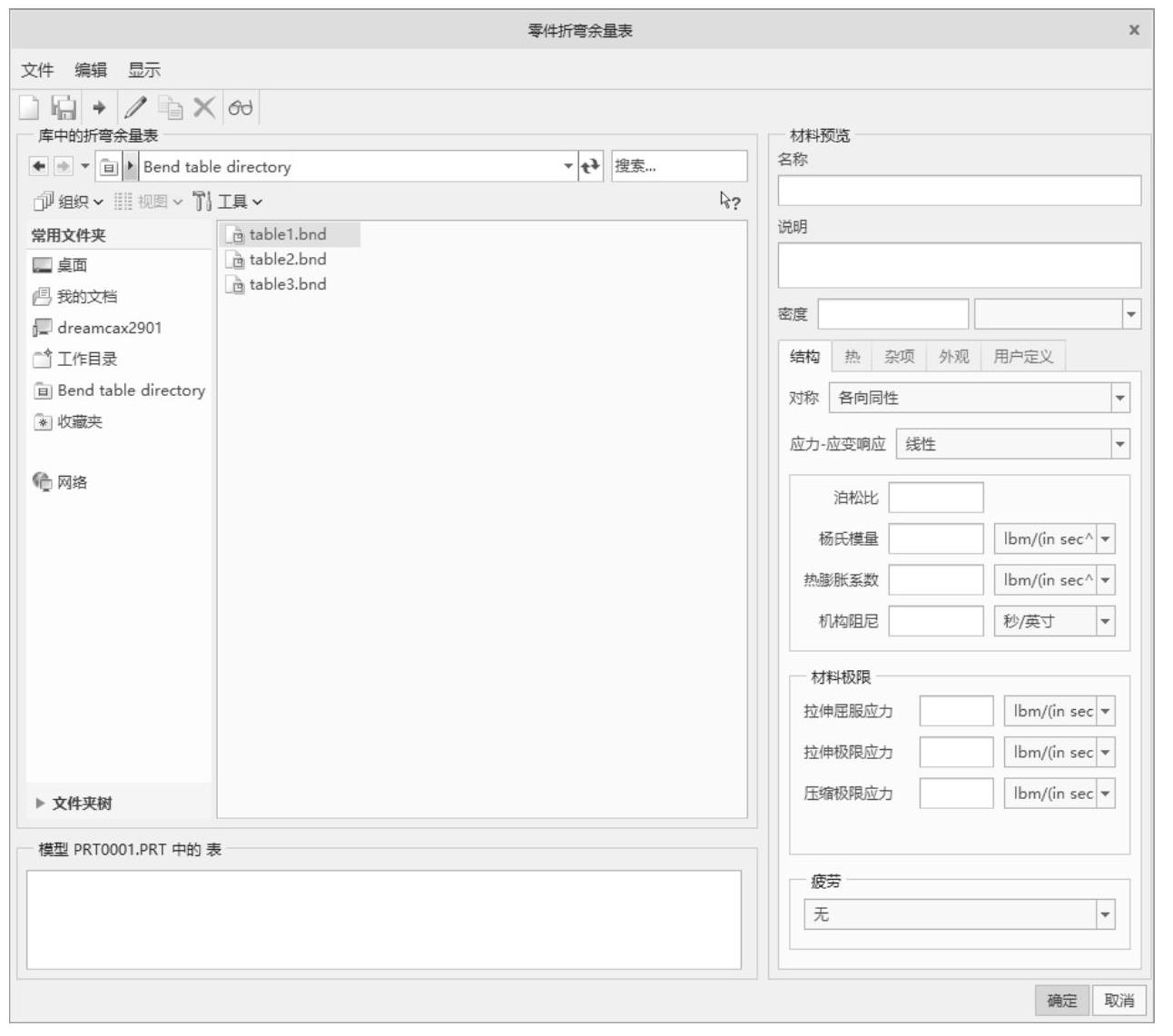Click the refresh directory icon
Viewport: 1173px width, 1036px height.
coord(590,166)
